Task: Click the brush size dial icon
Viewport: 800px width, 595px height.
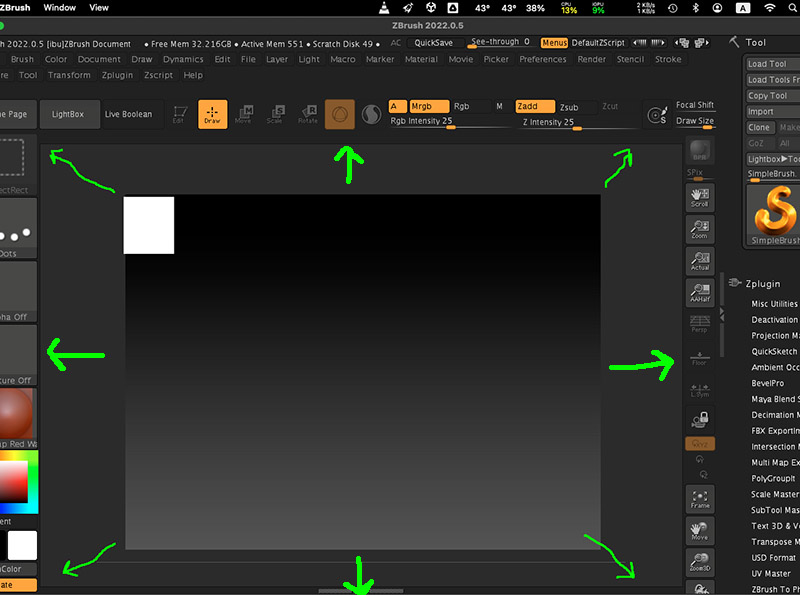Action: [657, 115]
